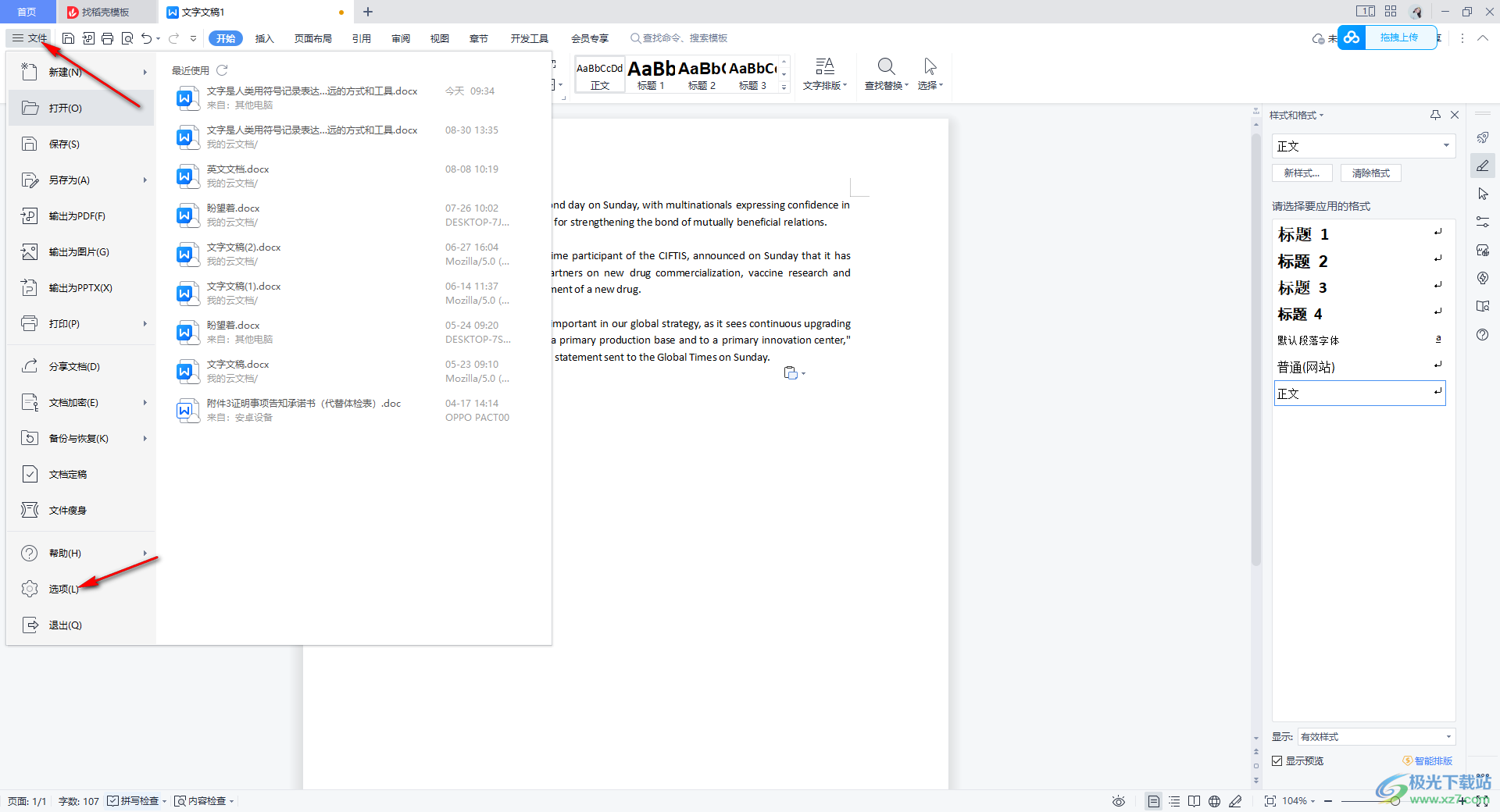1500x812 pixels.
Task: Expand the Backup and Restore submenu arrow
Action: [145, 438]
